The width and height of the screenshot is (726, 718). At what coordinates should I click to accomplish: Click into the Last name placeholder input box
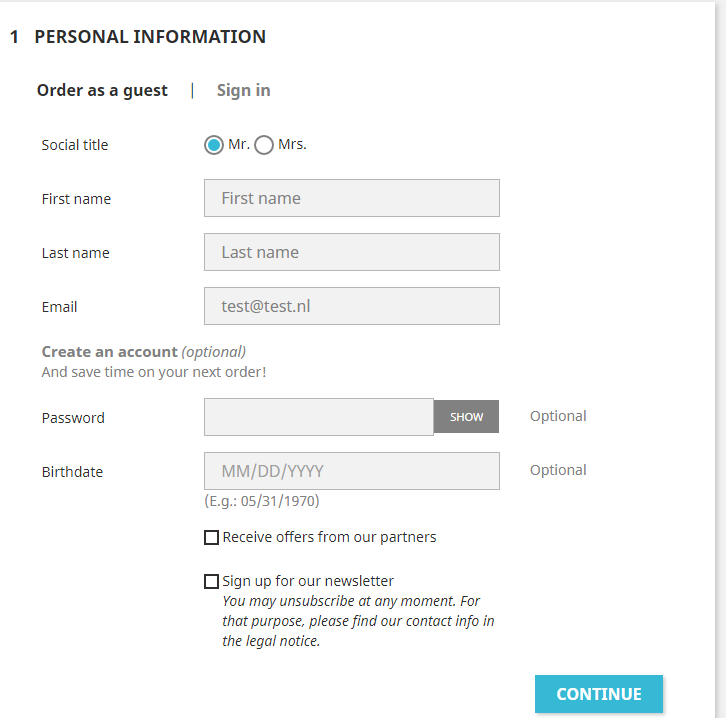(x=351, y=252)
